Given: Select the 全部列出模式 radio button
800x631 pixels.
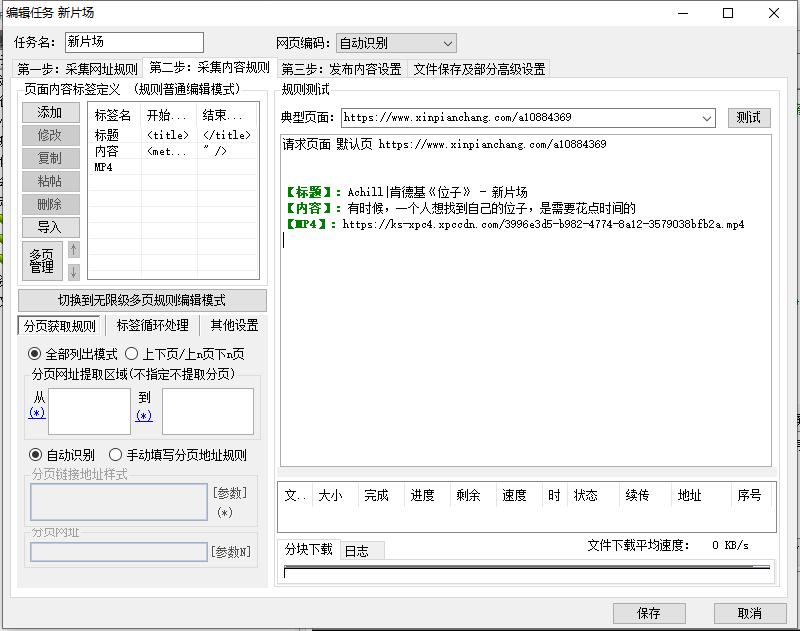Looking at the screenshot, I should tap(35, 354).
